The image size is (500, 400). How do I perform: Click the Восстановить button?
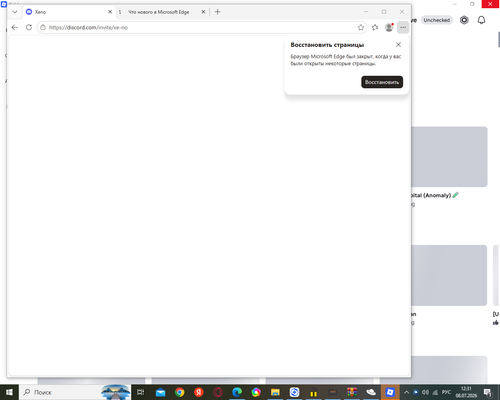(x=382, y=82)
